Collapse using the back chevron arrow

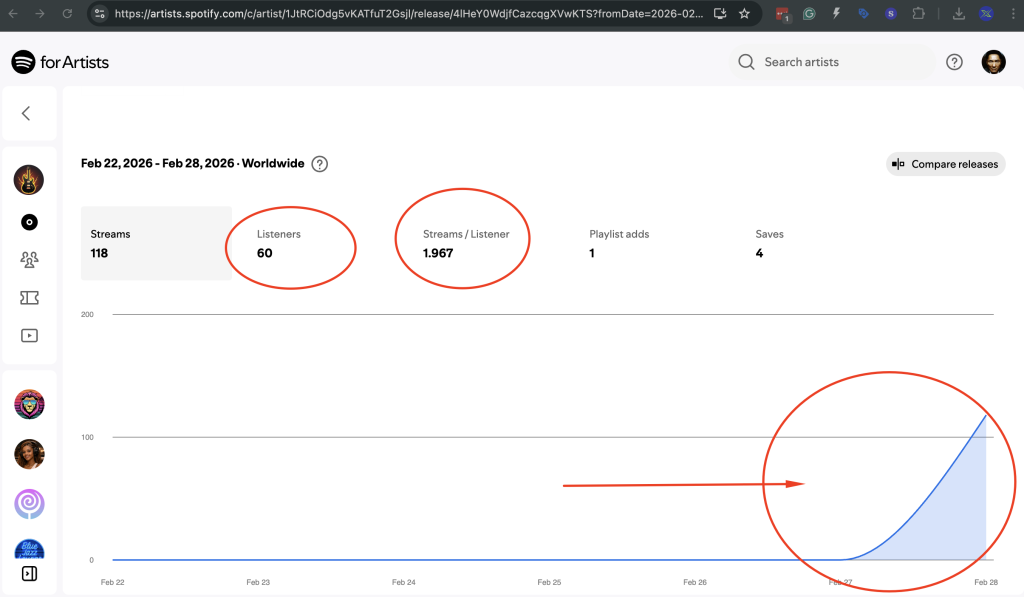tap(27, 113)
